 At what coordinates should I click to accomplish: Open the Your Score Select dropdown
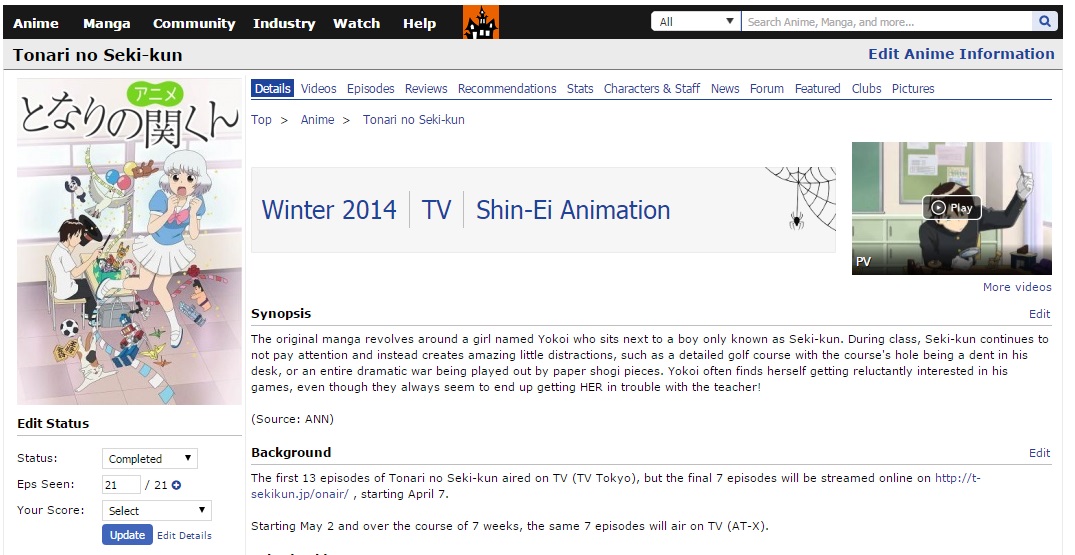[x=156, y=510]
